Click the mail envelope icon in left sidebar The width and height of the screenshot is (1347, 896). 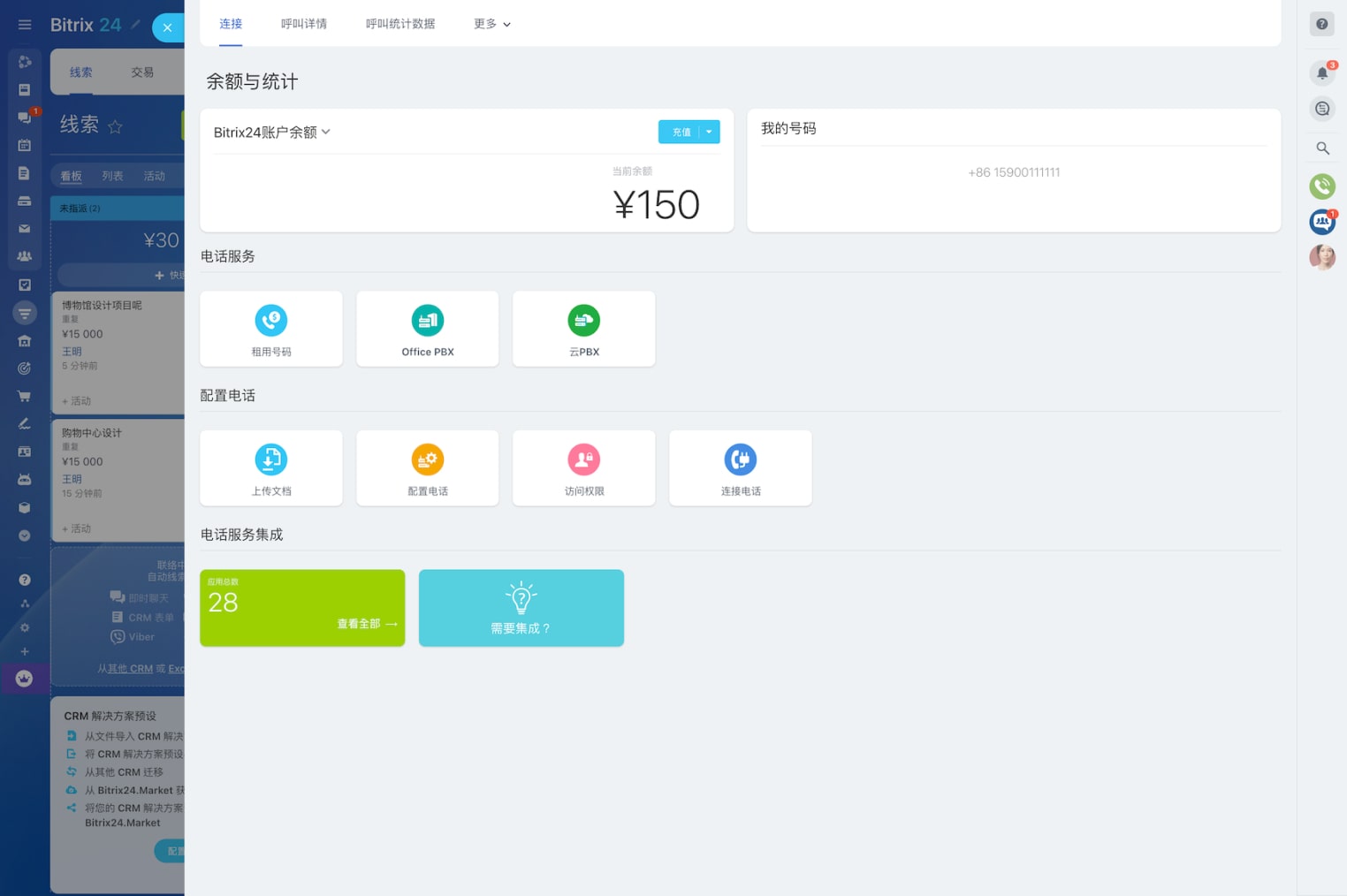(x=25, y=229)
